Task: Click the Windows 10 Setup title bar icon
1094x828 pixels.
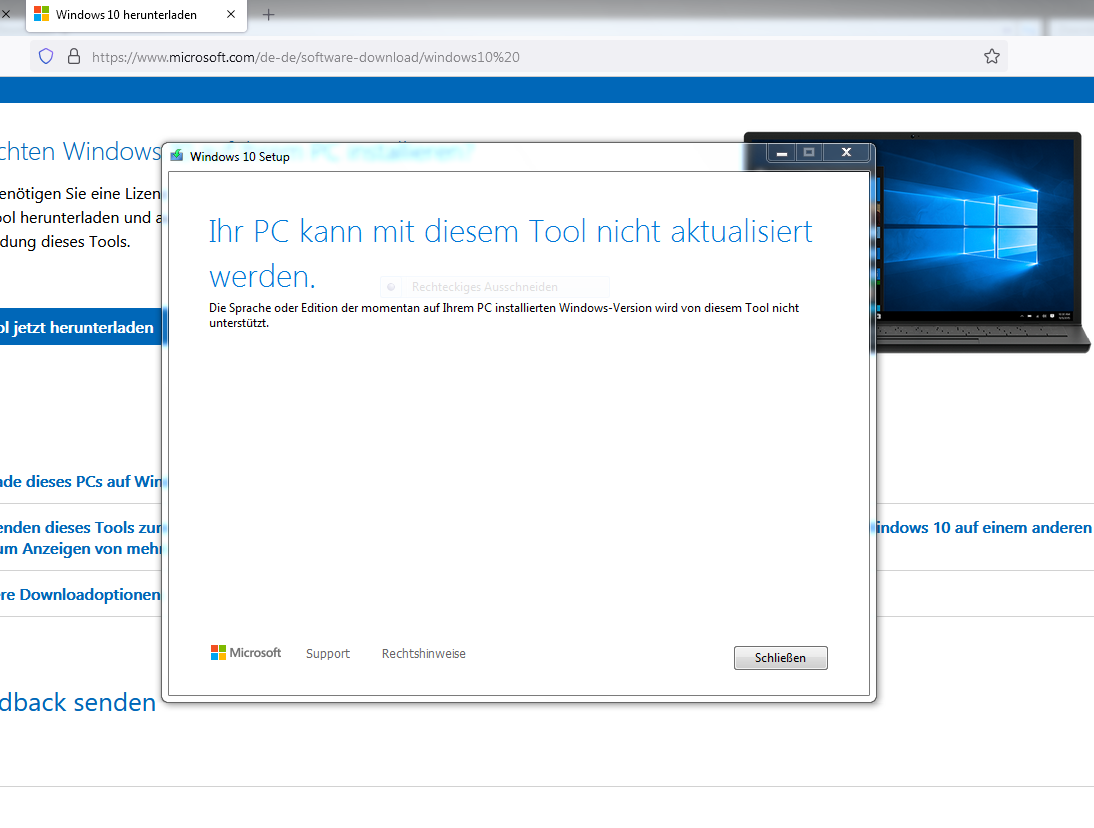Action: coord(177,156)
